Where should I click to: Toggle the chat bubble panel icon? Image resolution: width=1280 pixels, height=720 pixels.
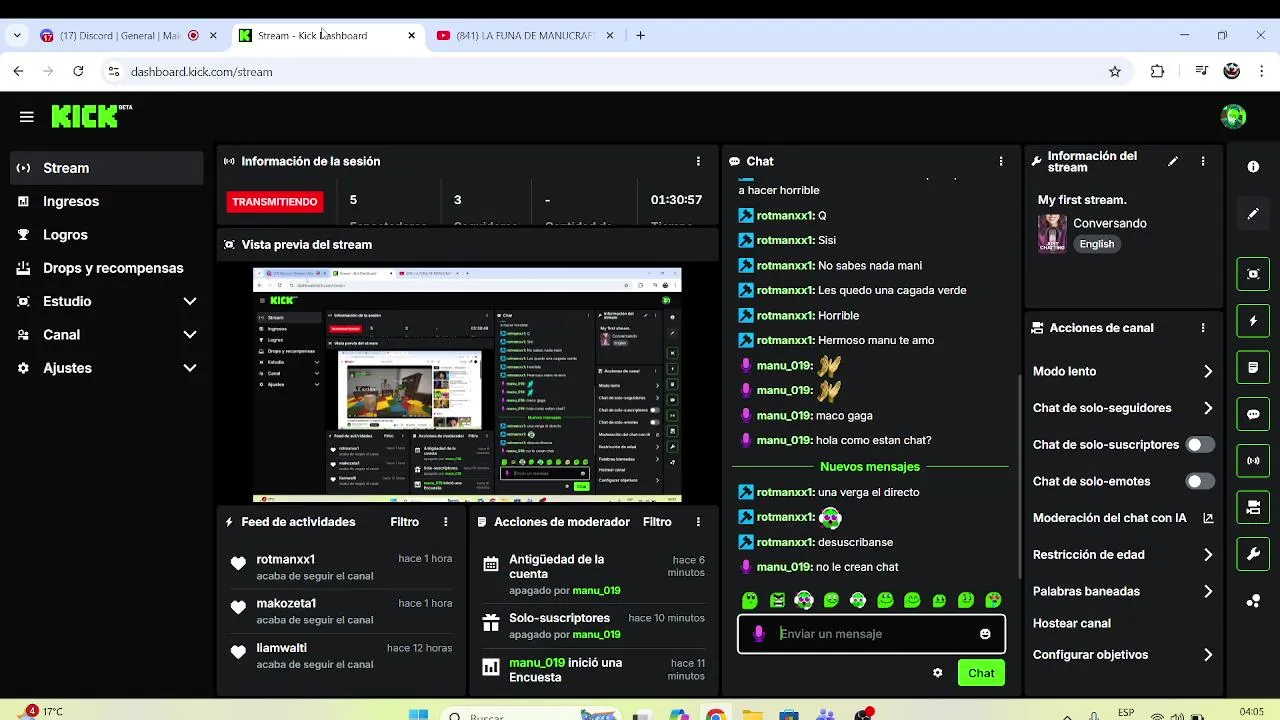pos(1253,414)
